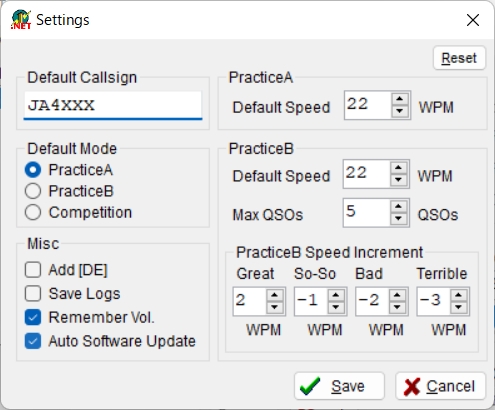Close the Settings dialog window

point(473,20)
